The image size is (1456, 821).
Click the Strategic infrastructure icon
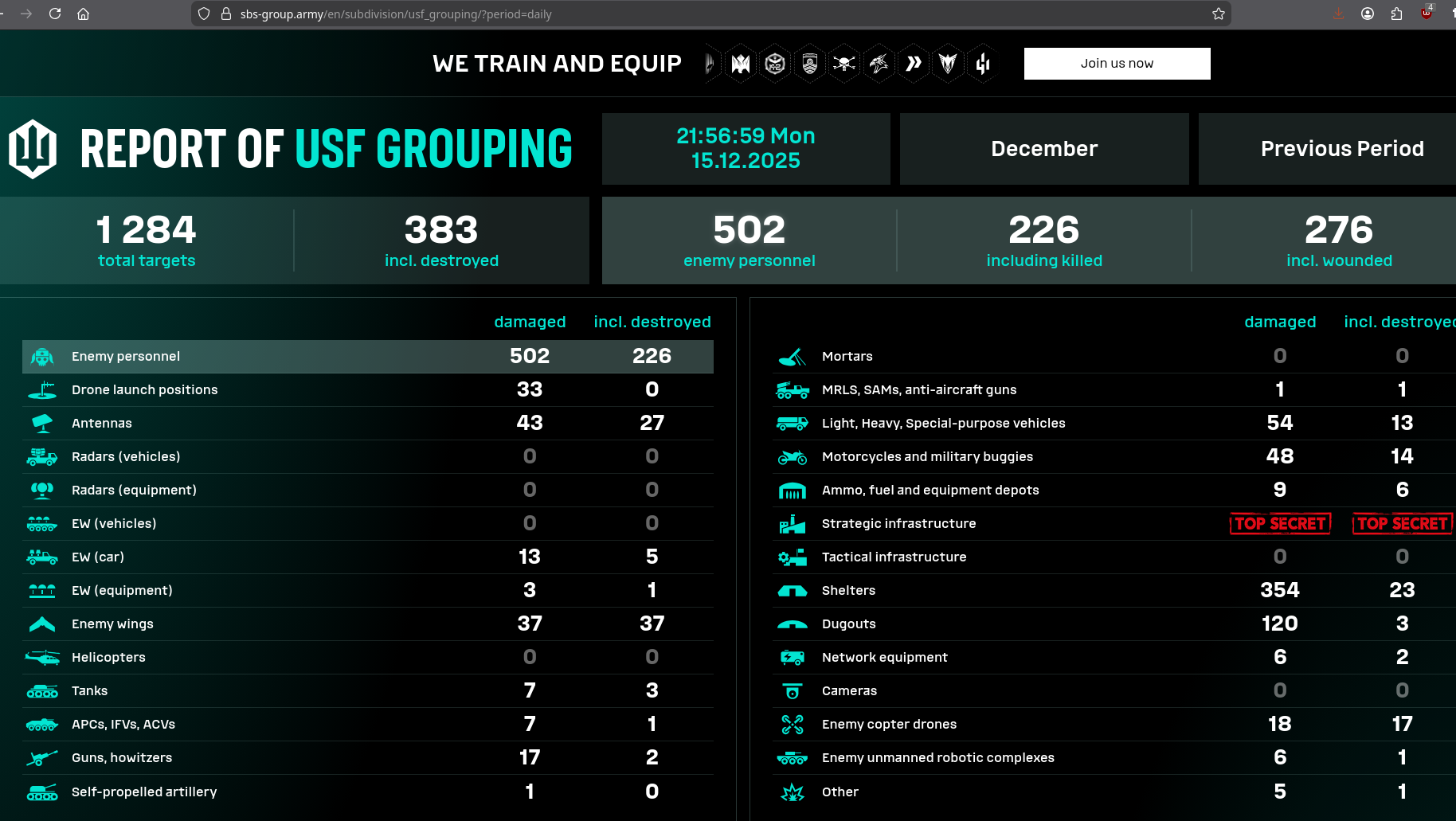point(793,524)
